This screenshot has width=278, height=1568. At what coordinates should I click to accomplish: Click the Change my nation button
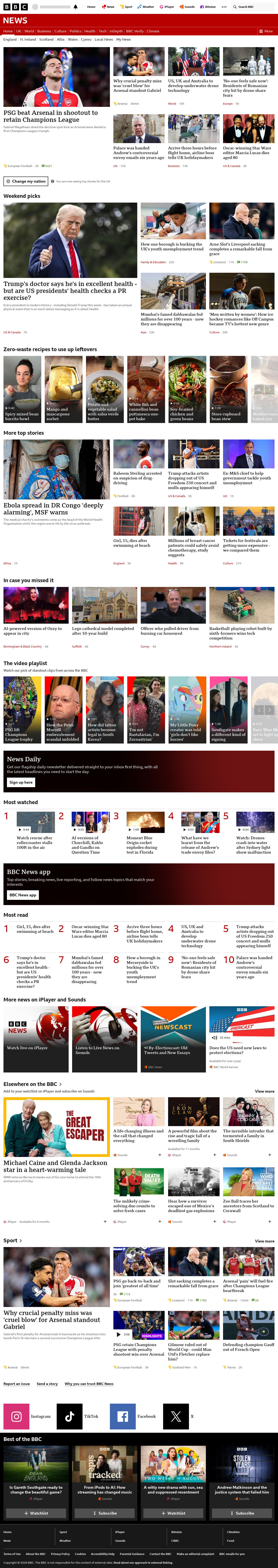pos(26,181)
